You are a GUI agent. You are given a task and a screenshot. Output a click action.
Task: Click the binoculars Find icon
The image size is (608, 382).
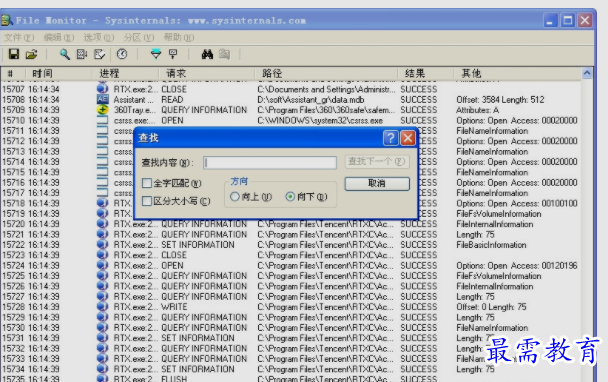[x=207, y=54]
